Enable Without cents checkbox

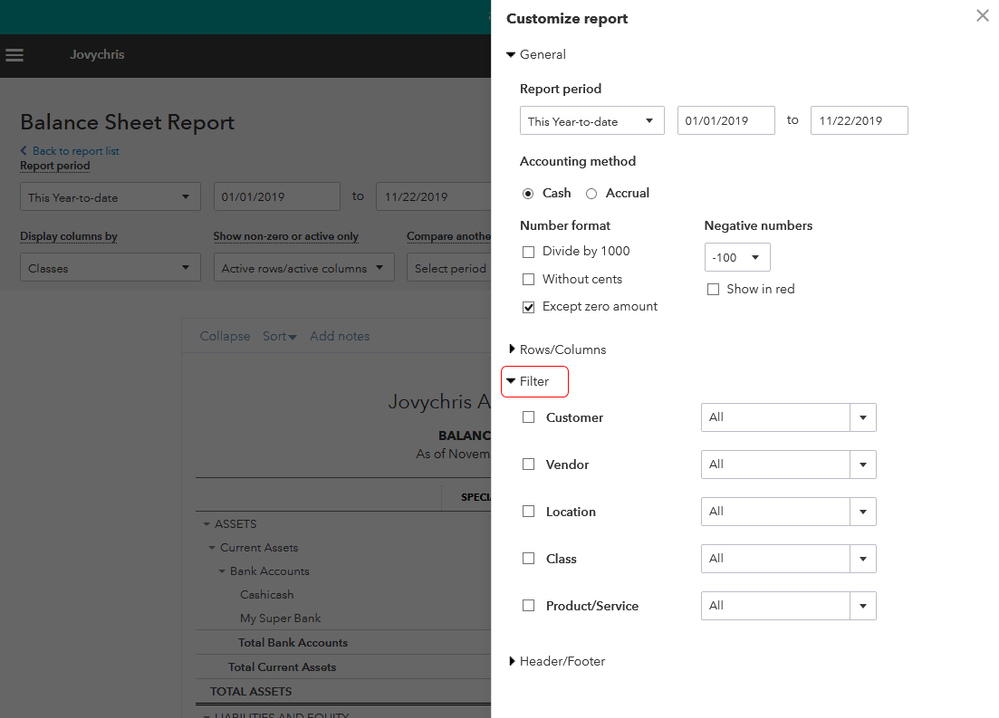(528, 279)
